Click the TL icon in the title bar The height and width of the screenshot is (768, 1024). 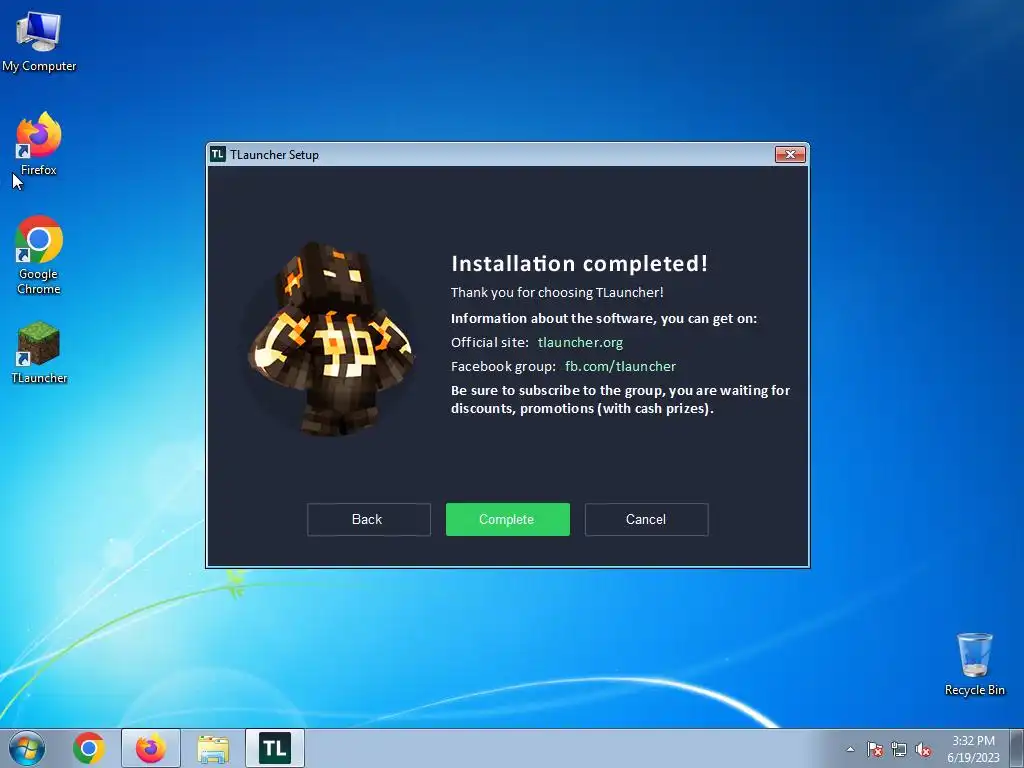click(x=218, y=154)
